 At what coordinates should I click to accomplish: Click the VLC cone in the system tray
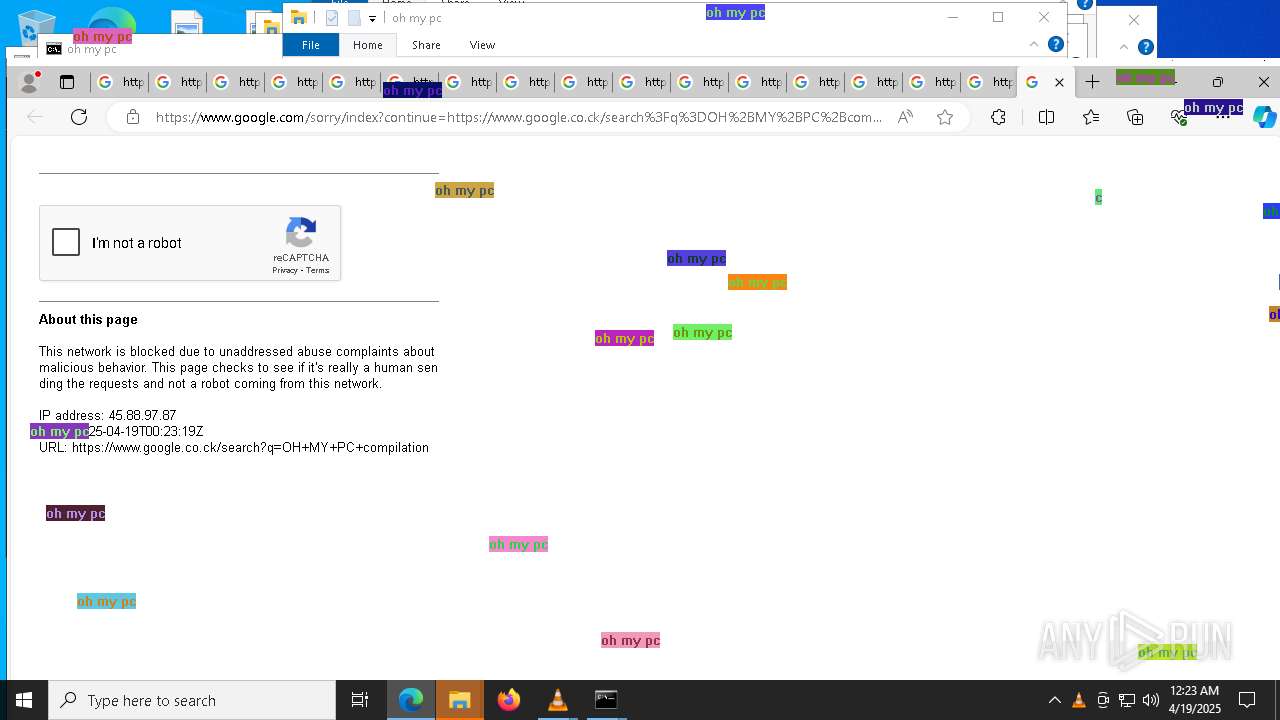[x=1078, y=700]
